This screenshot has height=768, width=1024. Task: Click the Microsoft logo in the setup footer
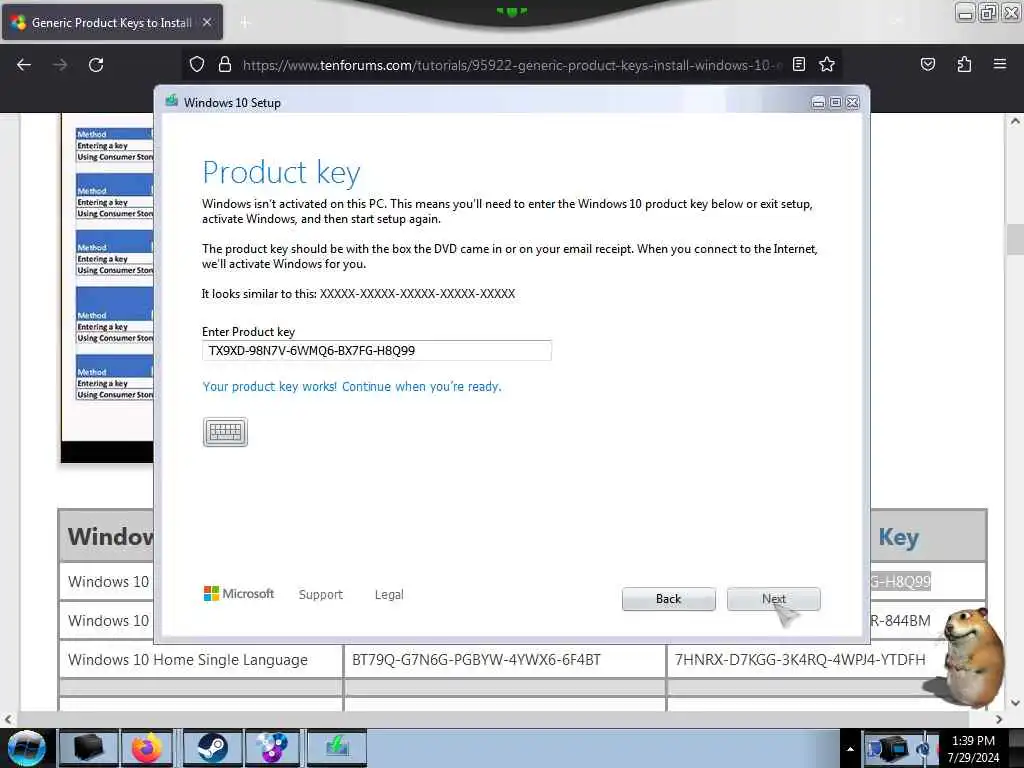pyautogui.click(x=239, y=594)
